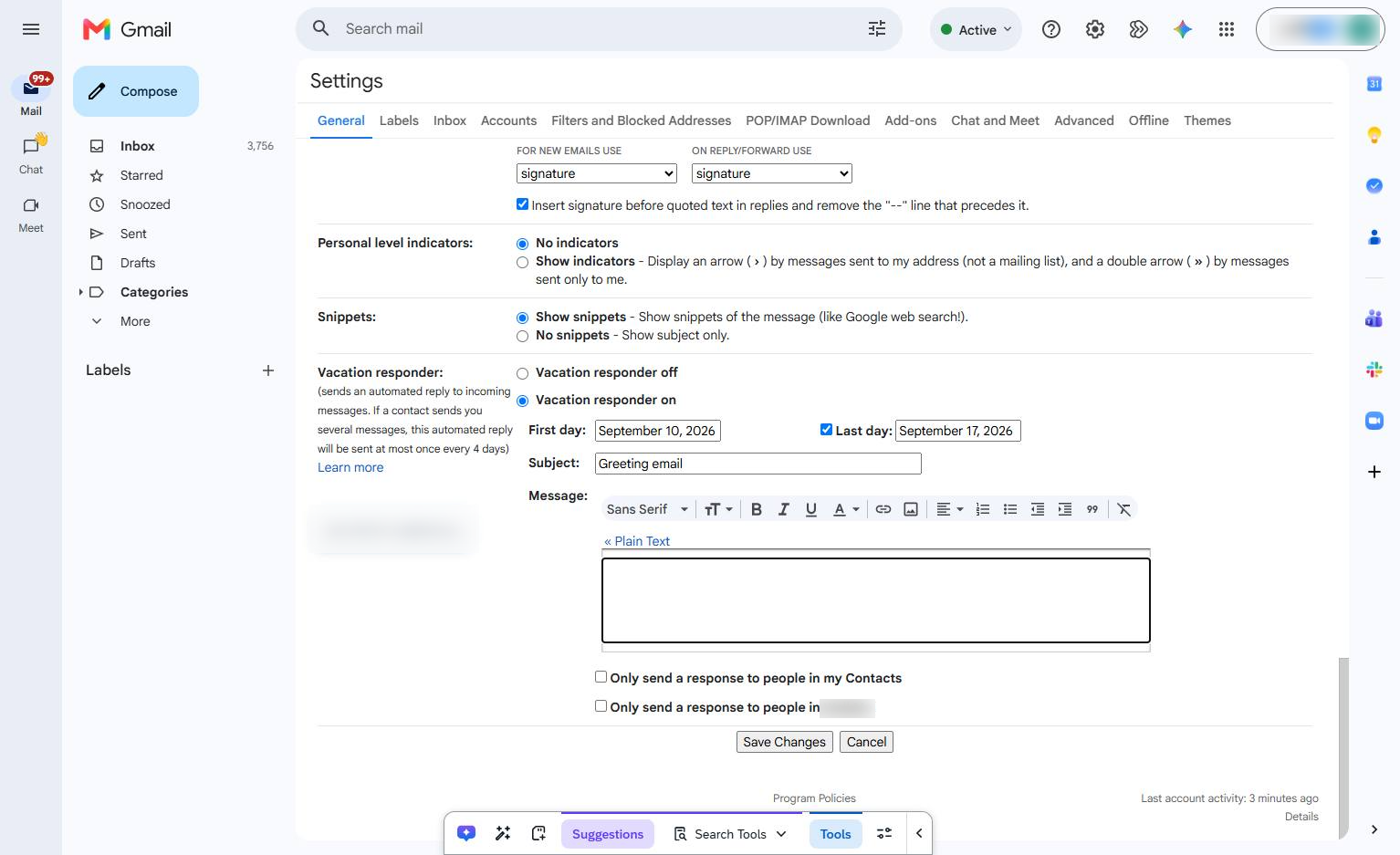Insert a link in the vacation message
Screen dimensions: 1400x855
(883, 509)
